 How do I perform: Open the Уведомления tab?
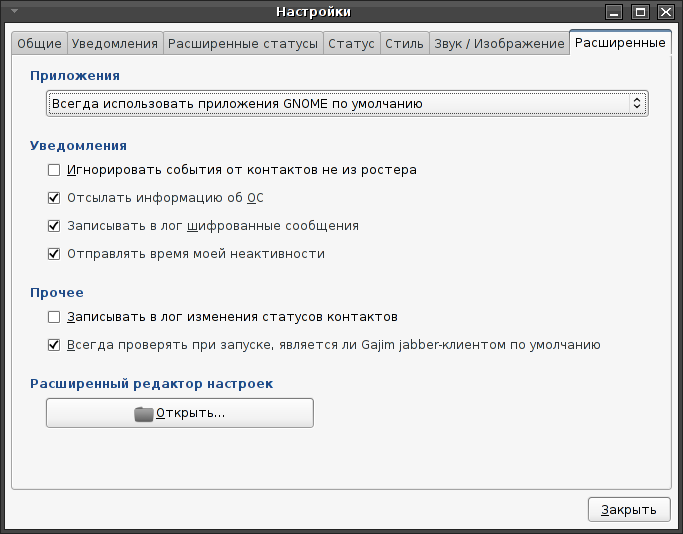pos(115,43)
